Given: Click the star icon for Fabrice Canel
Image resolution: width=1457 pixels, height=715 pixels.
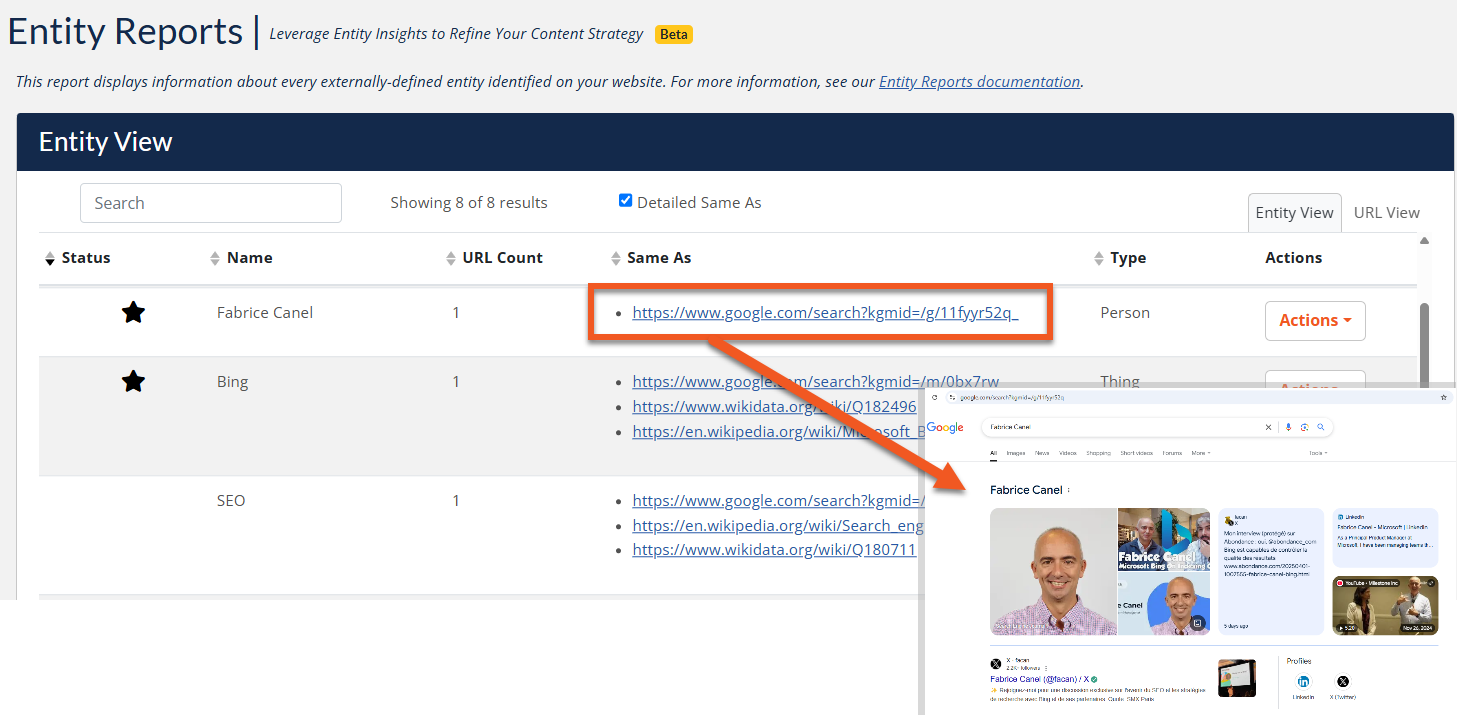Looking at the screenshot, I should 133,313.
